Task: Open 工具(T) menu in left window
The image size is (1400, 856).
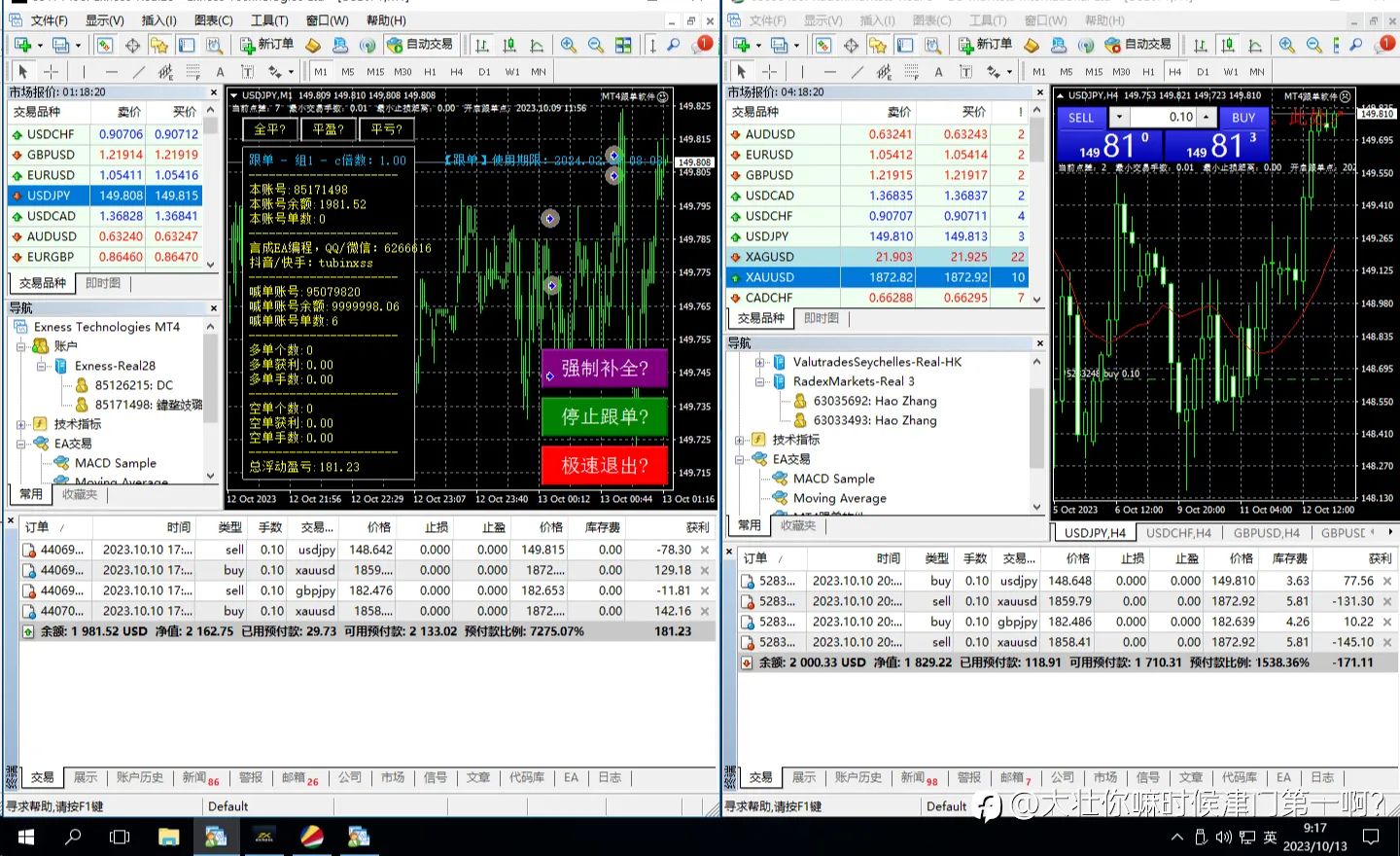Action: tap(269, 20)
